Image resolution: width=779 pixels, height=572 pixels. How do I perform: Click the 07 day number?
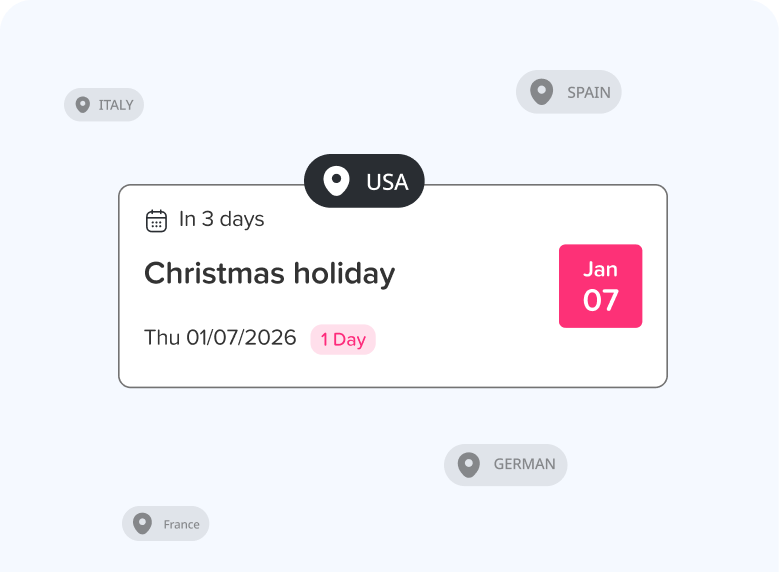[x=600, y=300]
